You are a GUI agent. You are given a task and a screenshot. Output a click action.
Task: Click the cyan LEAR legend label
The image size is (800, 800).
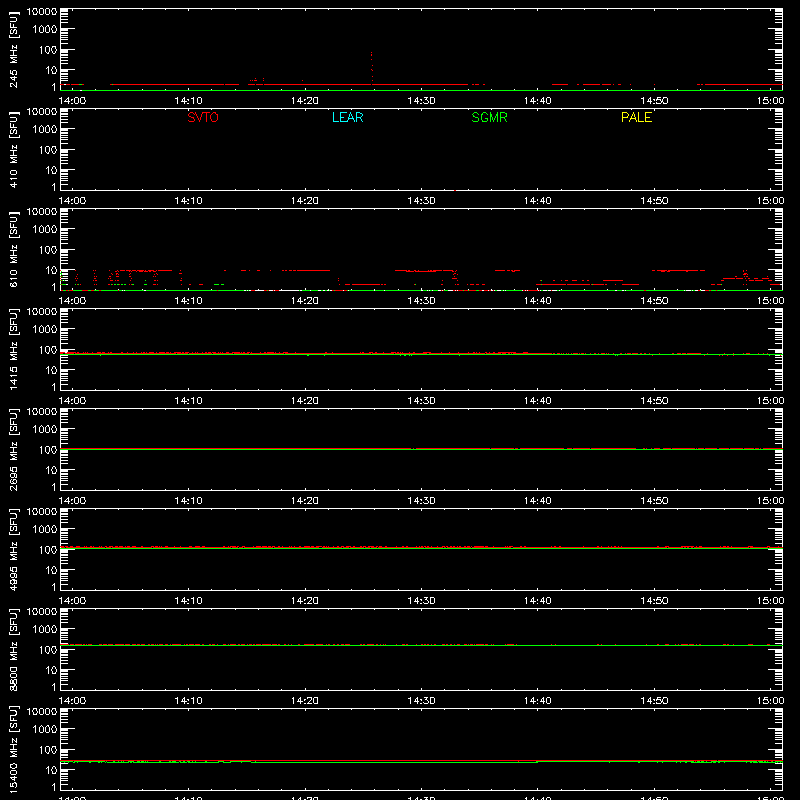tap(347, 117)
